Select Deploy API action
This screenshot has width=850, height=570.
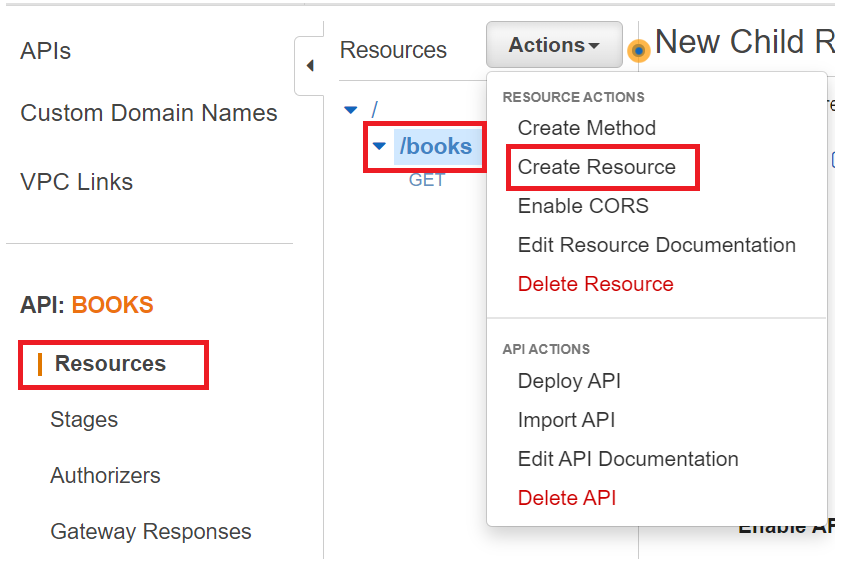click(569, 381)
